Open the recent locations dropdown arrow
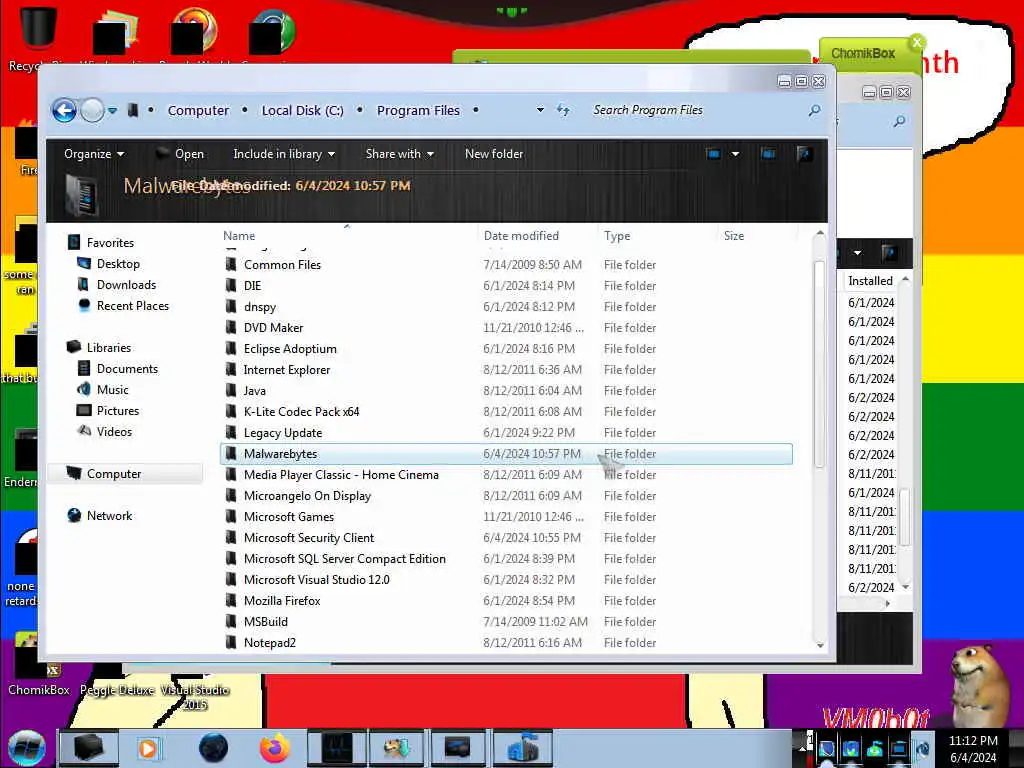The height and width of the screenshot is (768, 1024). click(112, 110)
